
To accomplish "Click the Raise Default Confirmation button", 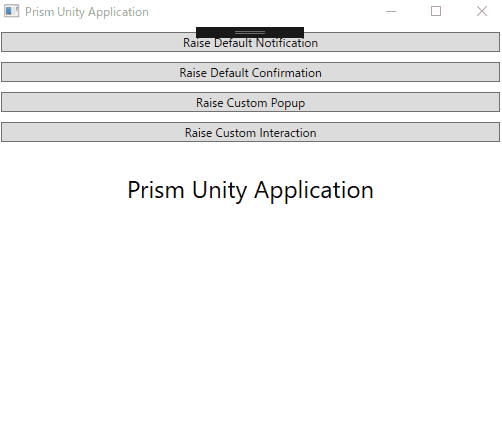I will [x=250, y=72].
